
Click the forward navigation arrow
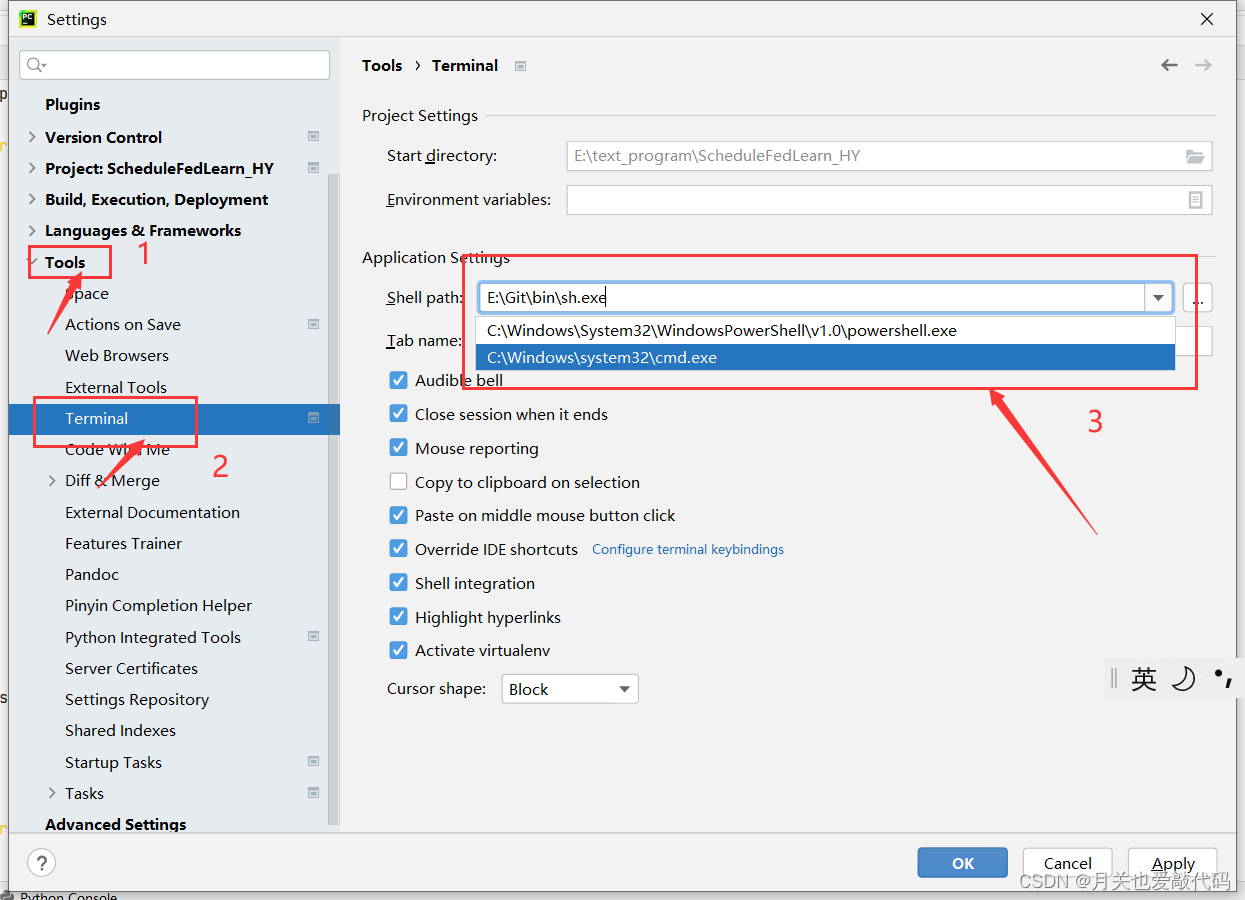pos(1203,65)
